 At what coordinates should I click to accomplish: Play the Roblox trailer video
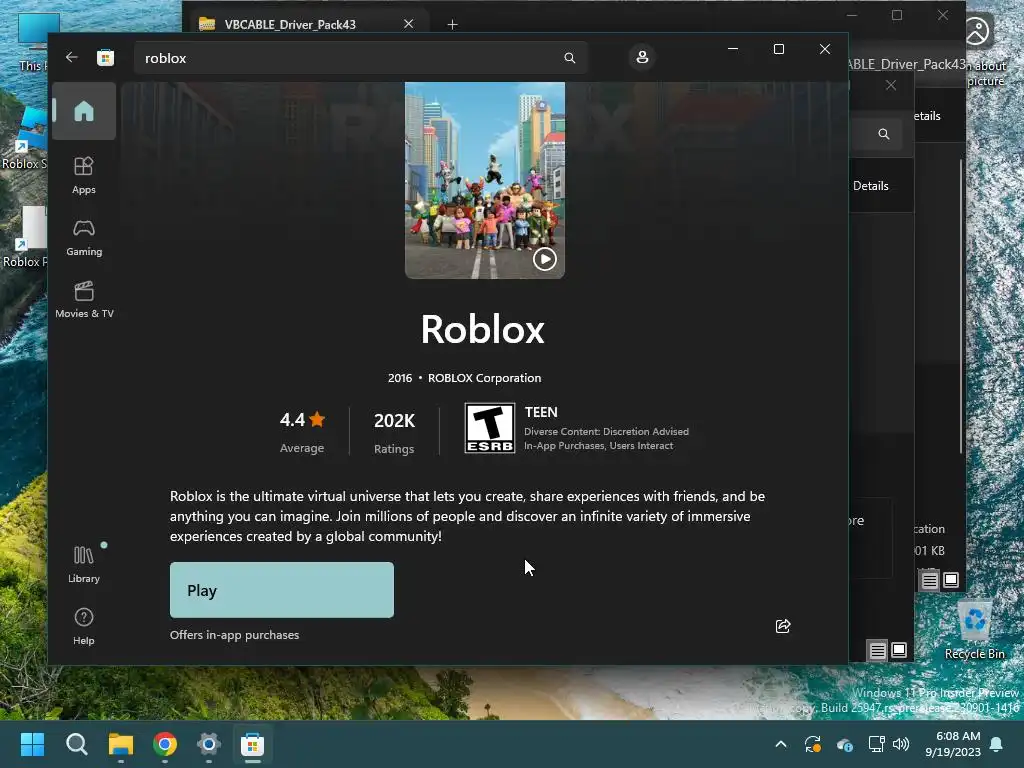coord(545,259)
